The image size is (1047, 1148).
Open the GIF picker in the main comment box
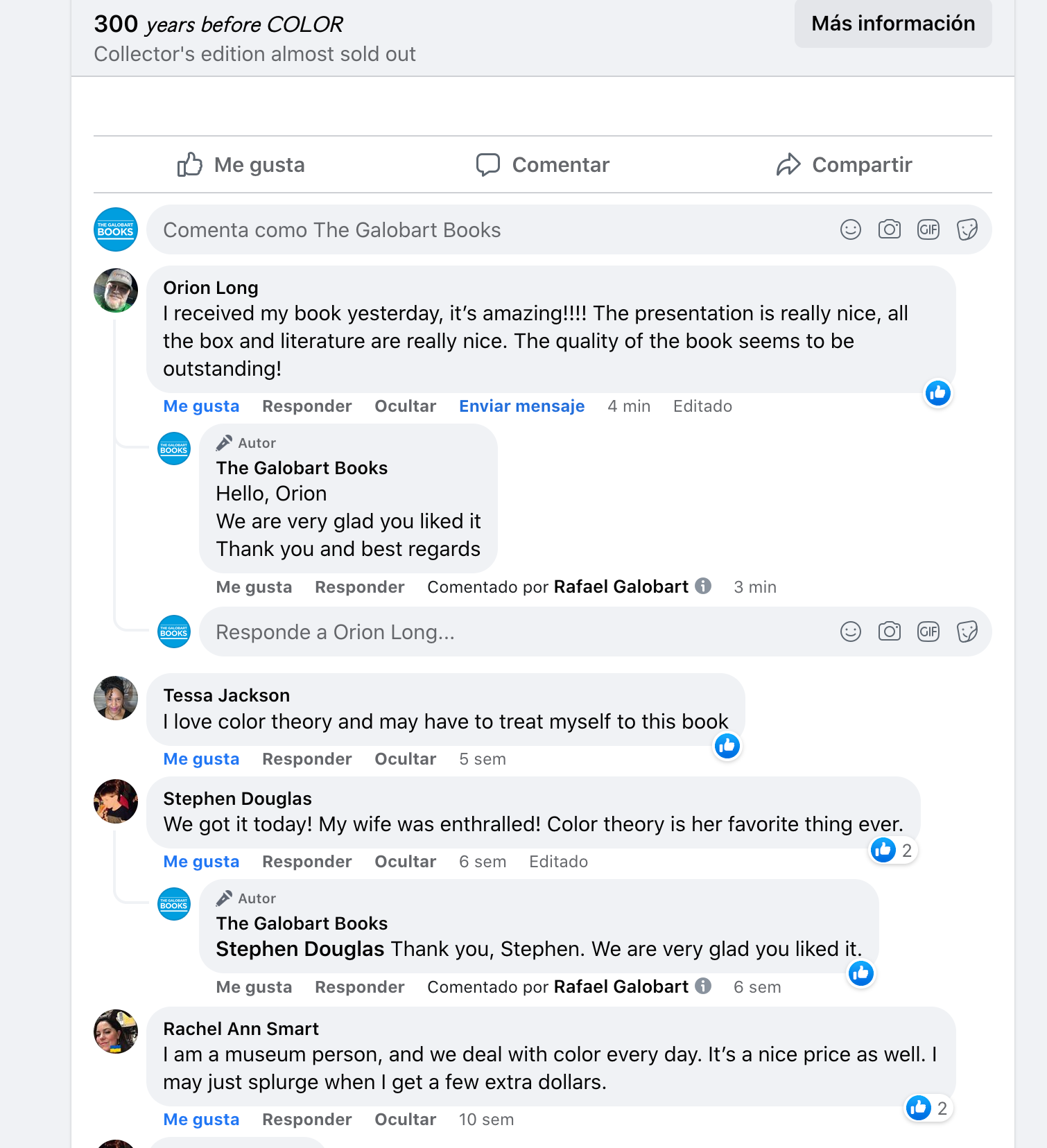click(928, 229)
